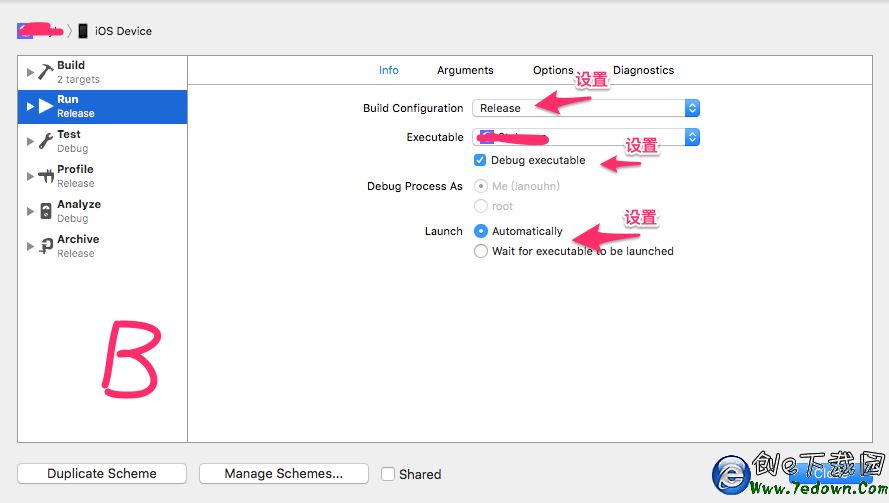The image size is (889, 503).
Task: Select the Automatically launch radio button
Action: tap(481, 231)
